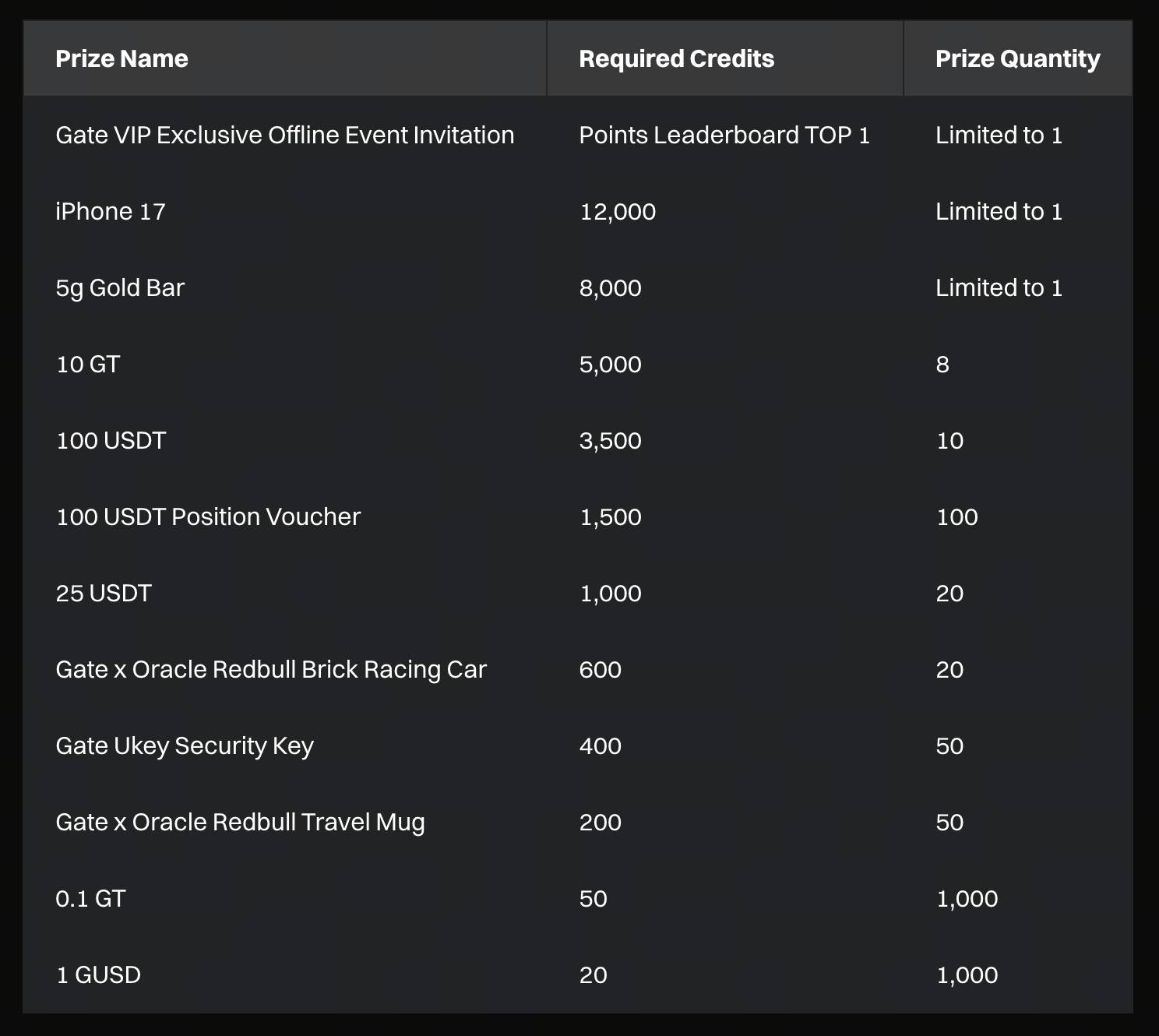Click the Prize Name column header
Viewport: 1159px width, 1036px height.
pyautogui.click(x=122, y=59)
